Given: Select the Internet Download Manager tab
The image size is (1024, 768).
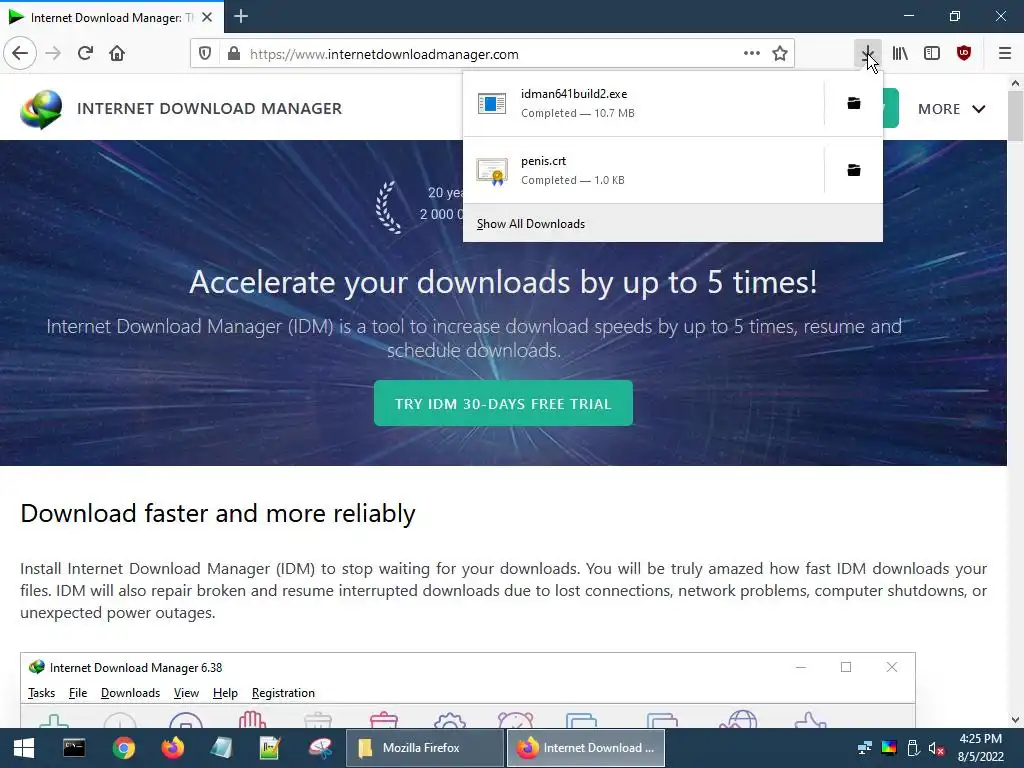Looking at the screenshot, I should point(111,17).
